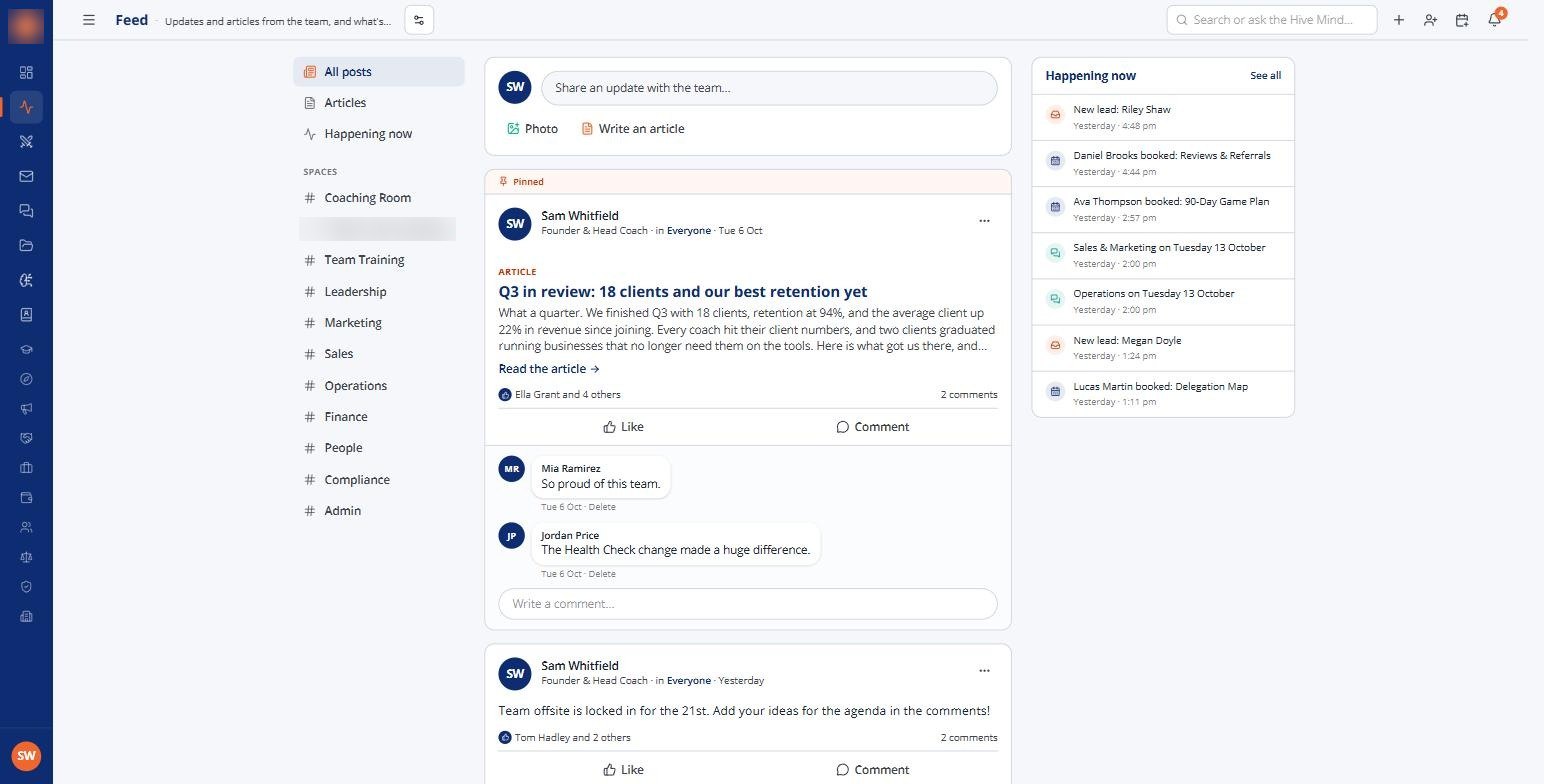Screen dimensions: 1544x784
Task: Open the shield check icon in sidebar
Action: click(x=26, y=587)
